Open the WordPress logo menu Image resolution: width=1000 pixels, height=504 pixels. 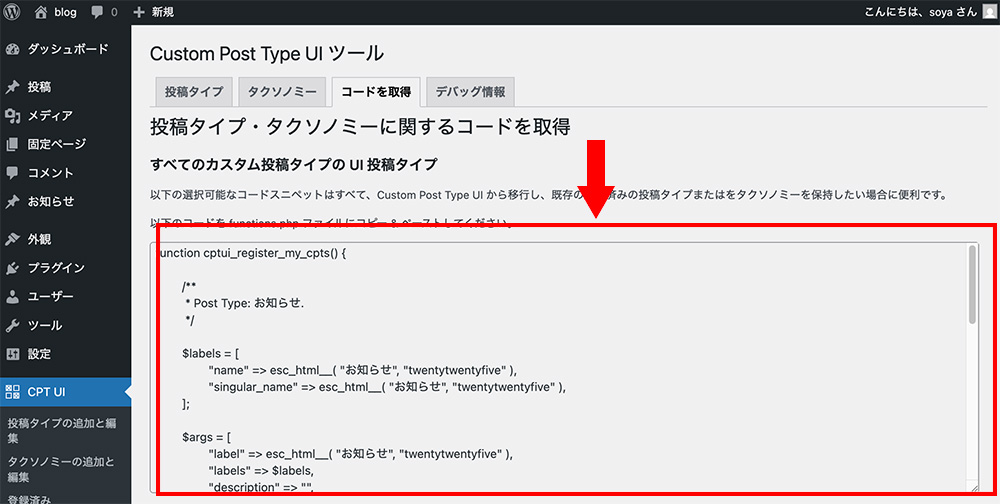[13, 12]
